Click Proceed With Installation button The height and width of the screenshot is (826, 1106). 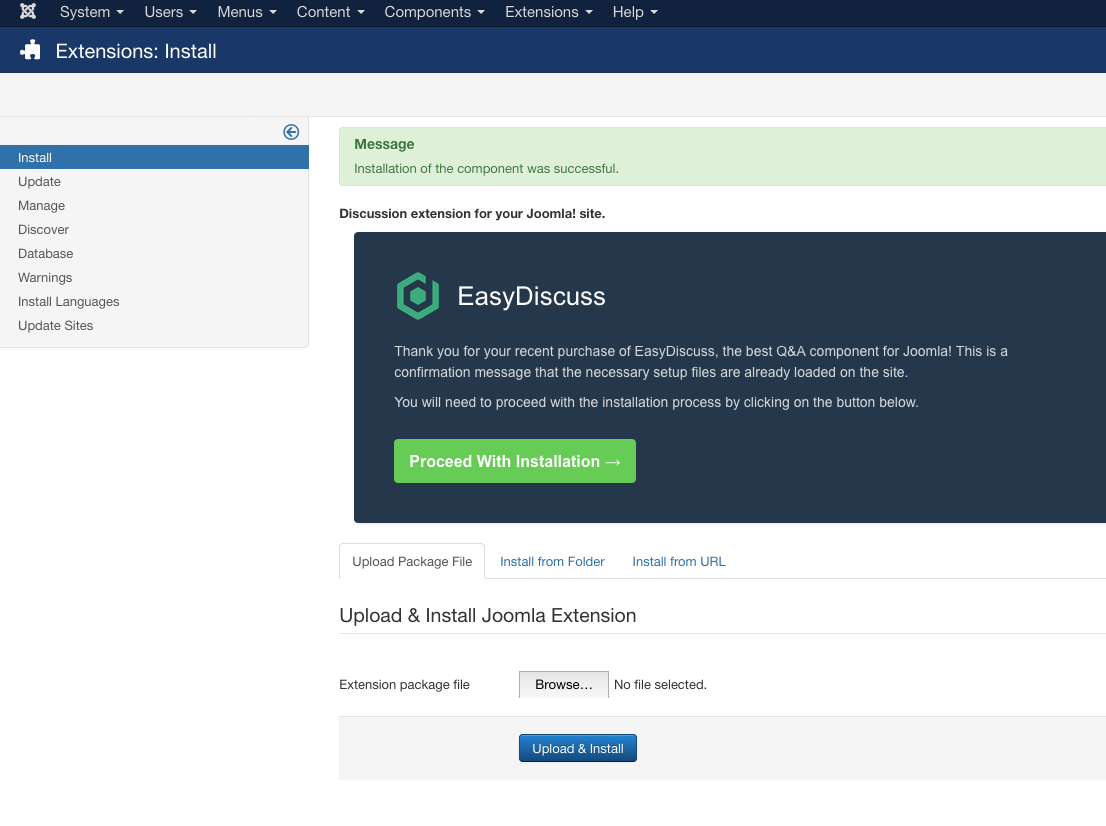(x=515, y=461)
